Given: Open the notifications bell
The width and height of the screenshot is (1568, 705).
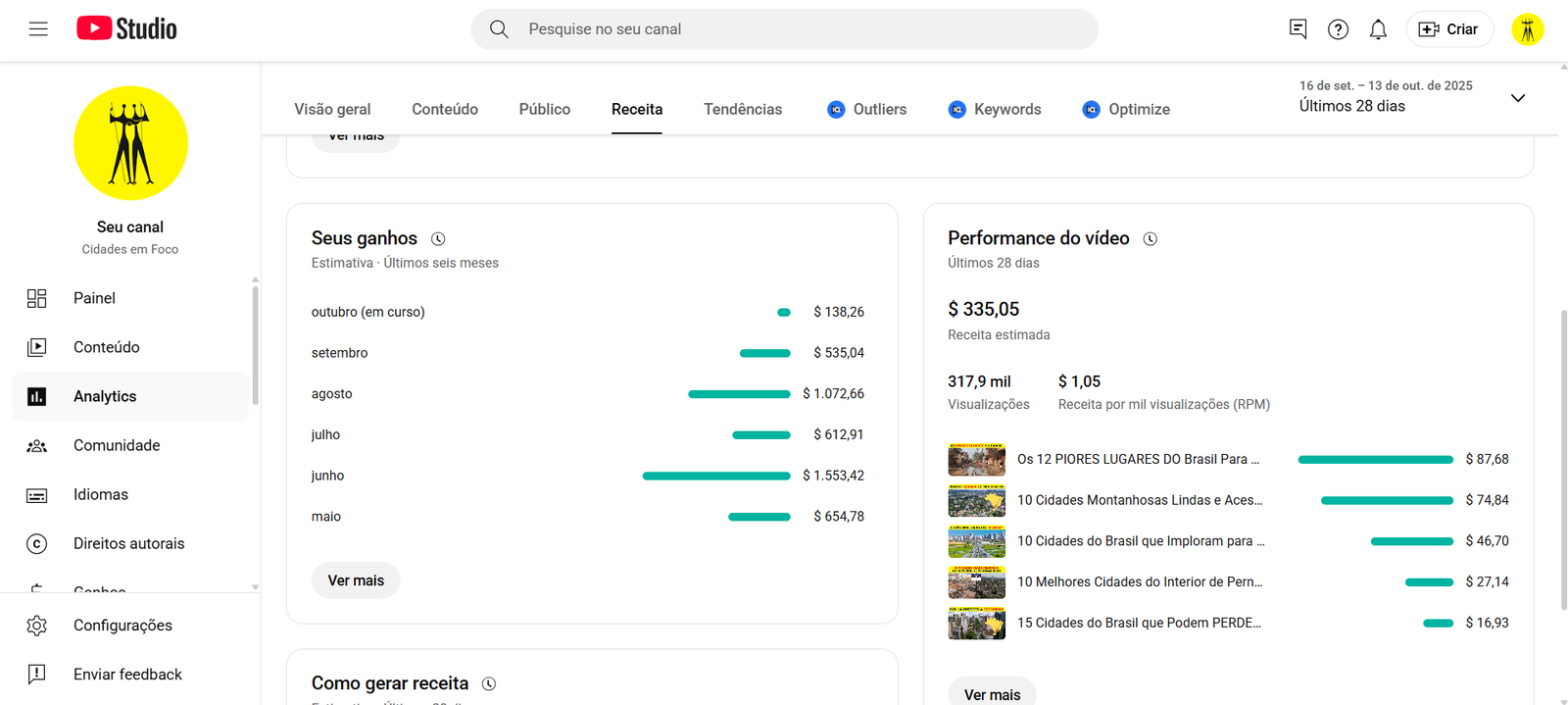Looking at the screenshot, I should click(x=1378, y=29).
